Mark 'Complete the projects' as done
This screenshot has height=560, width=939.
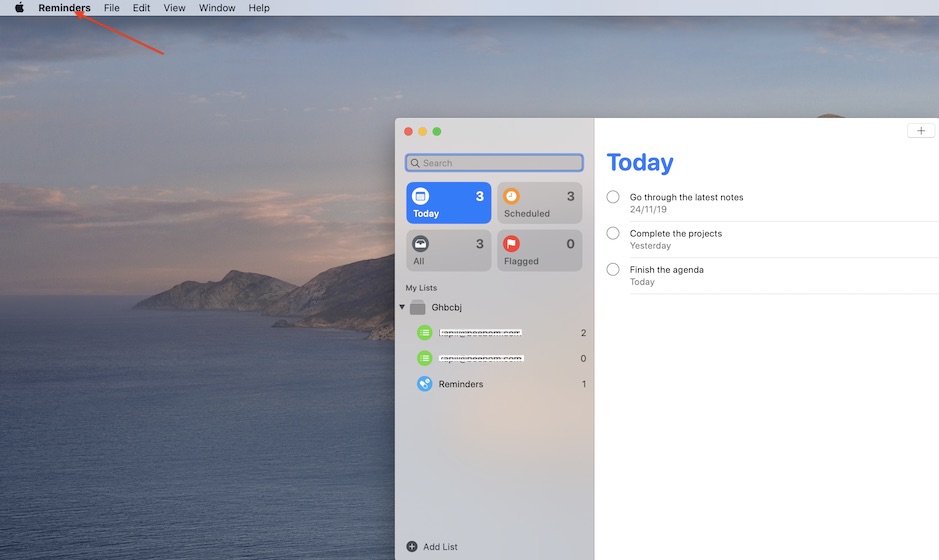613,233
